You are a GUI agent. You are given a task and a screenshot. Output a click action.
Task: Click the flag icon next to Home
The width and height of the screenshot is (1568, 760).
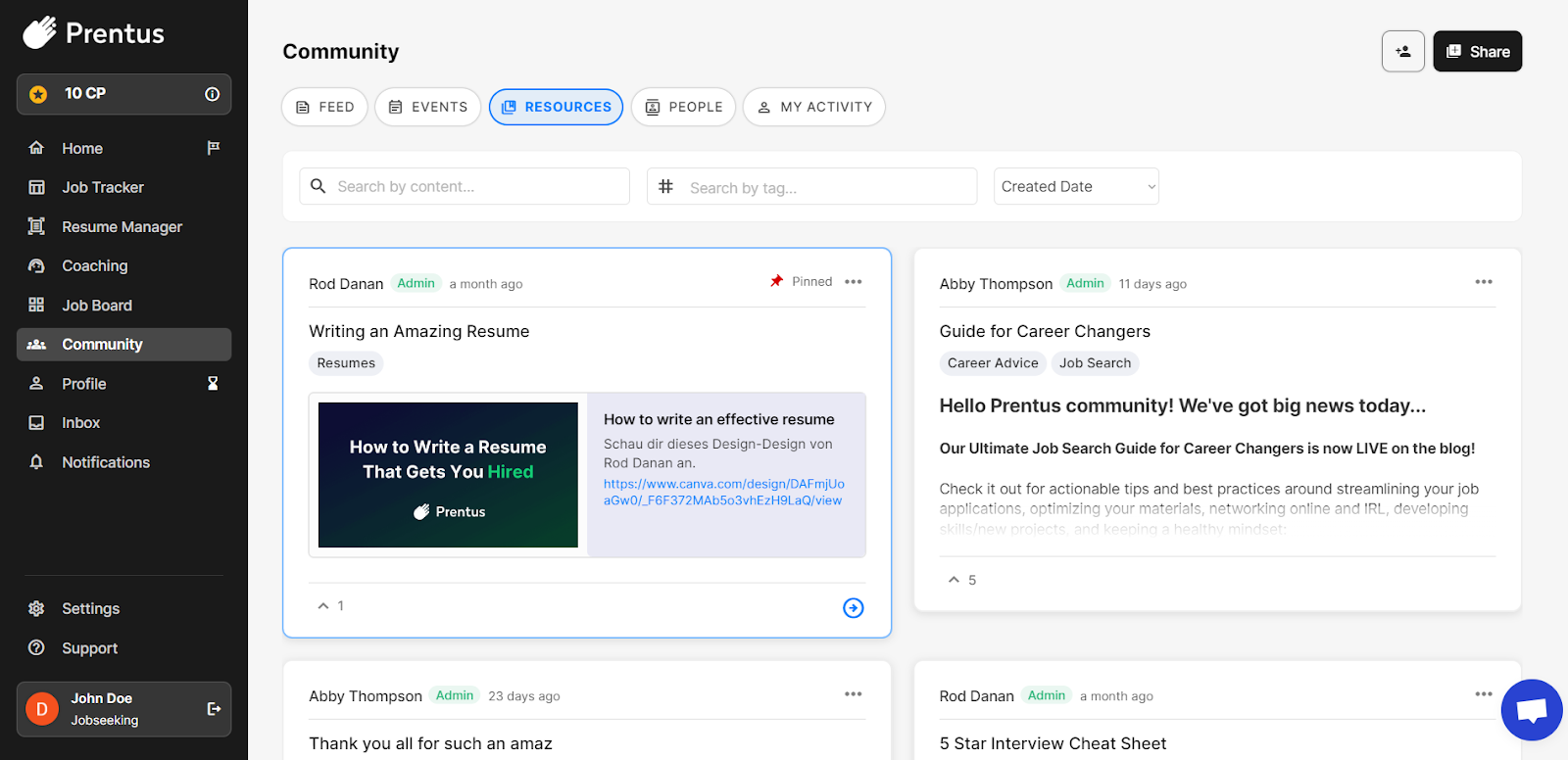click(214, 148)
